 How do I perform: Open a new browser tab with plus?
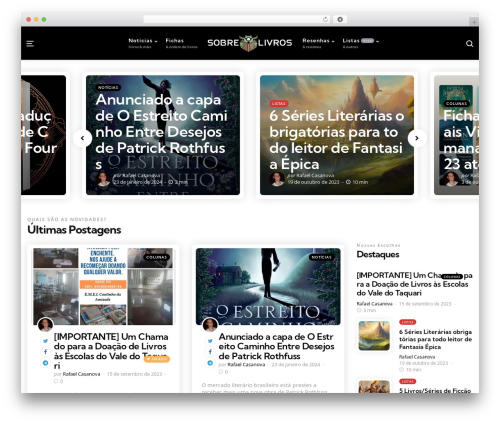(x=474, y=22)
